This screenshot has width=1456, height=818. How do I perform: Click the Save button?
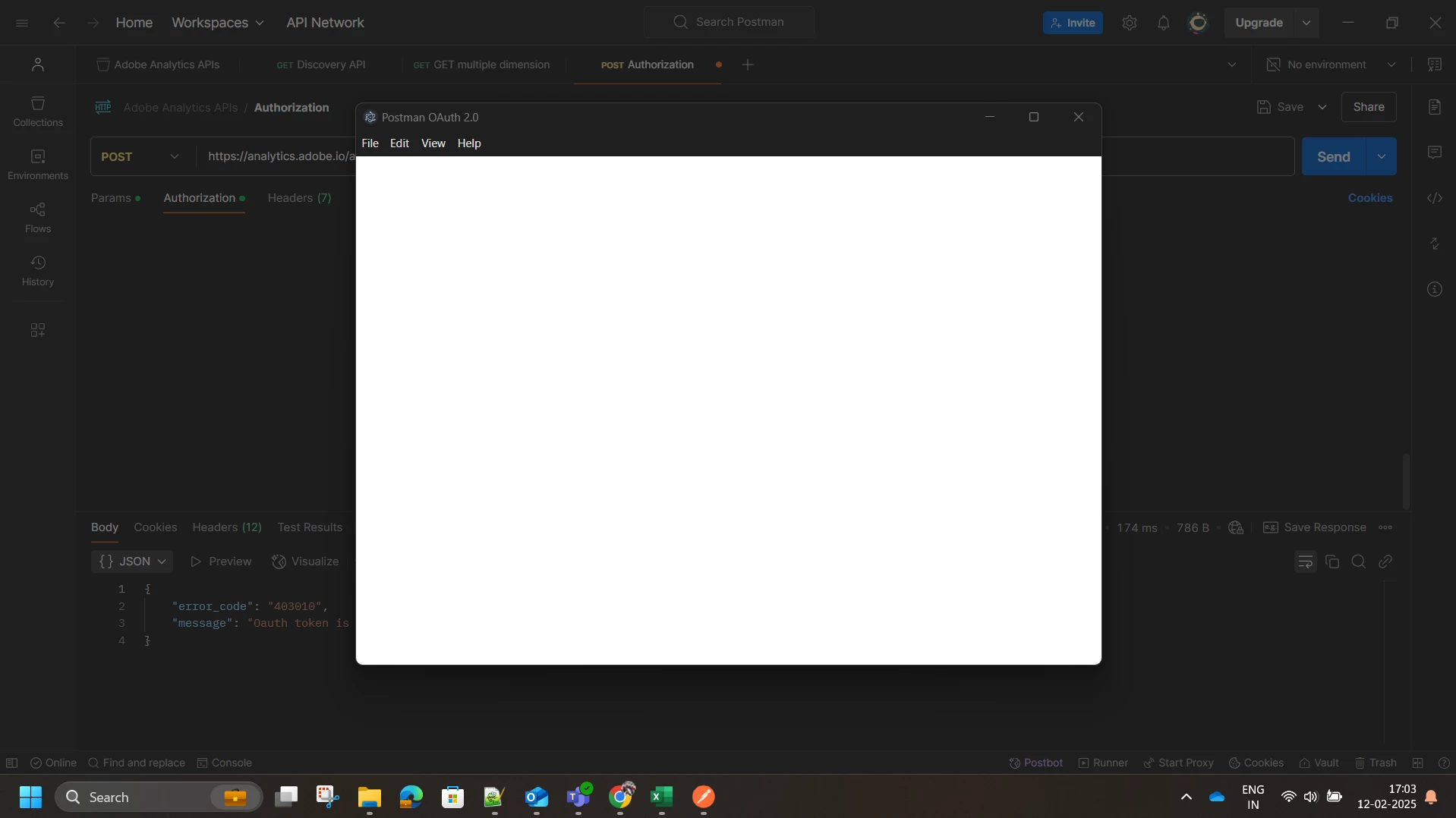[x=1281, y=107]
